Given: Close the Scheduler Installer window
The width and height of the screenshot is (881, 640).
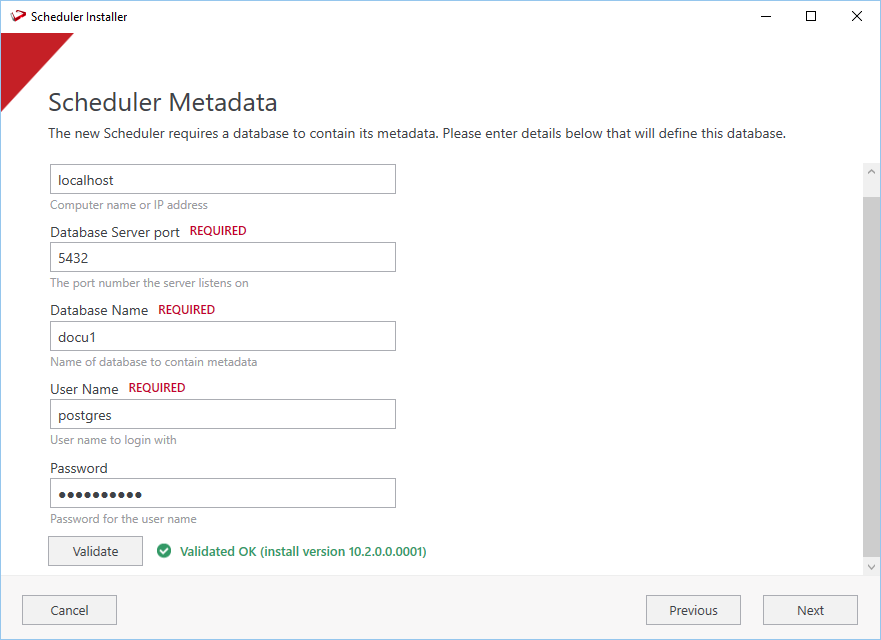Looking at the screenshot, I should (857, 16).
